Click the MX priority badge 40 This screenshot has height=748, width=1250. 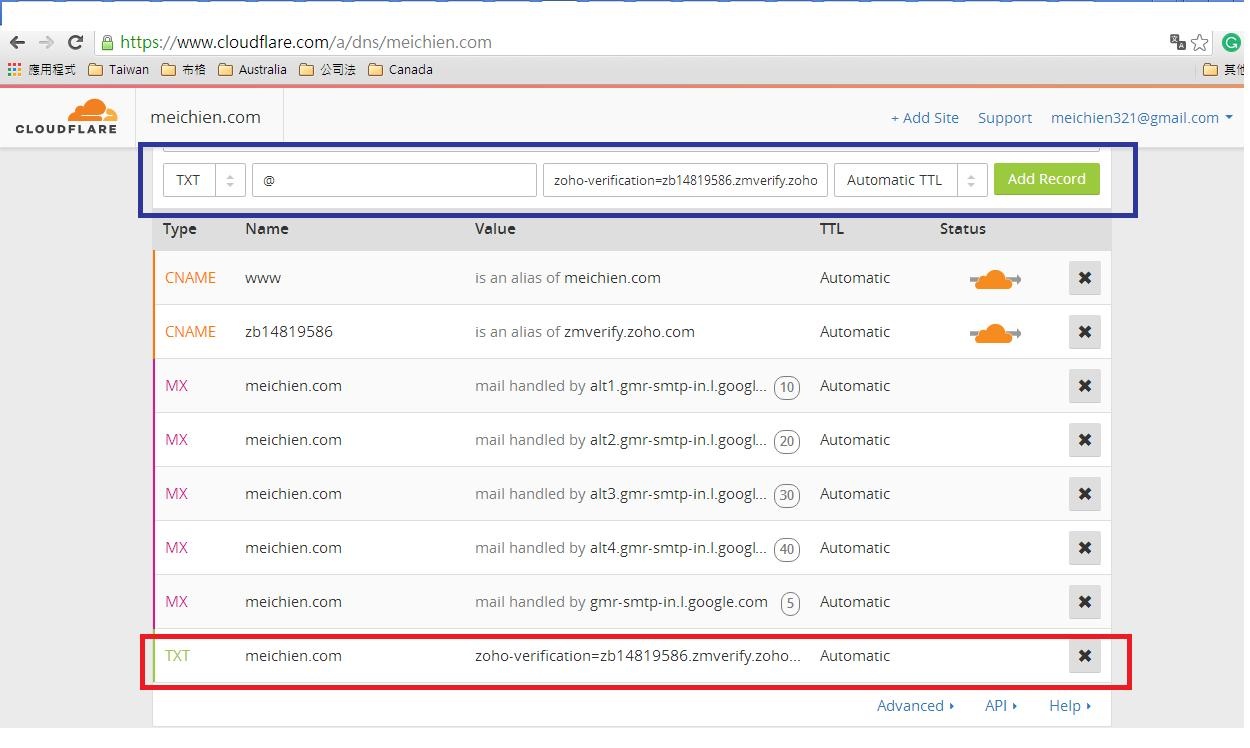[787, 549]
